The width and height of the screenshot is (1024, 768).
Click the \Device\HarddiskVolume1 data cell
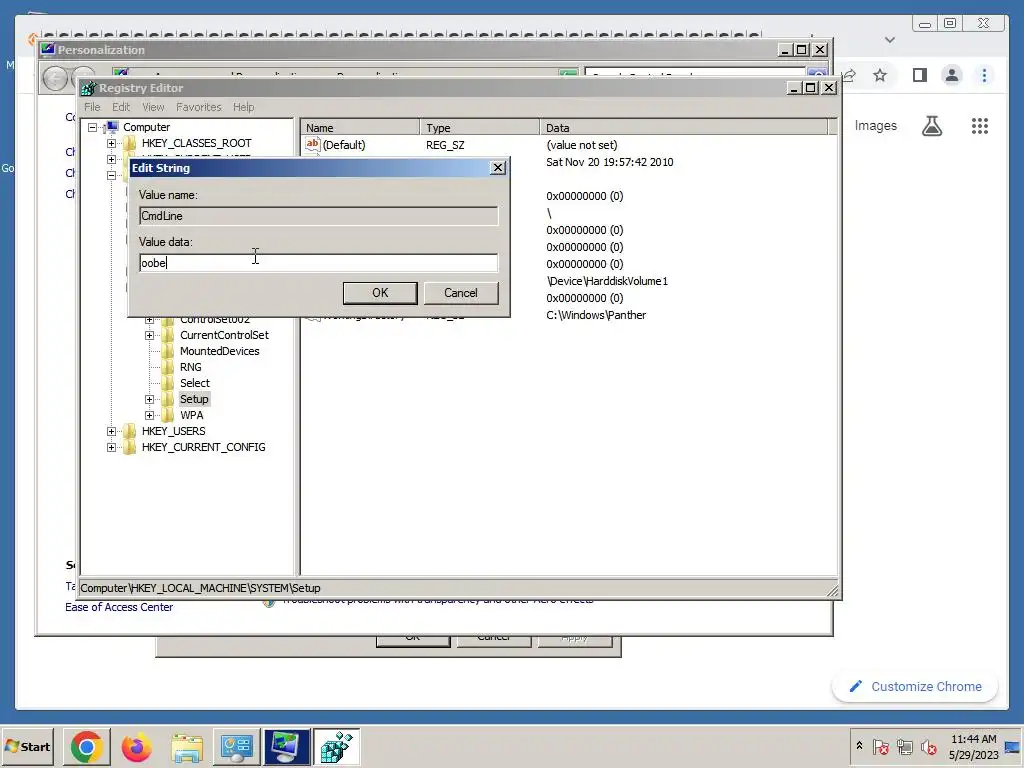[607, 281]
